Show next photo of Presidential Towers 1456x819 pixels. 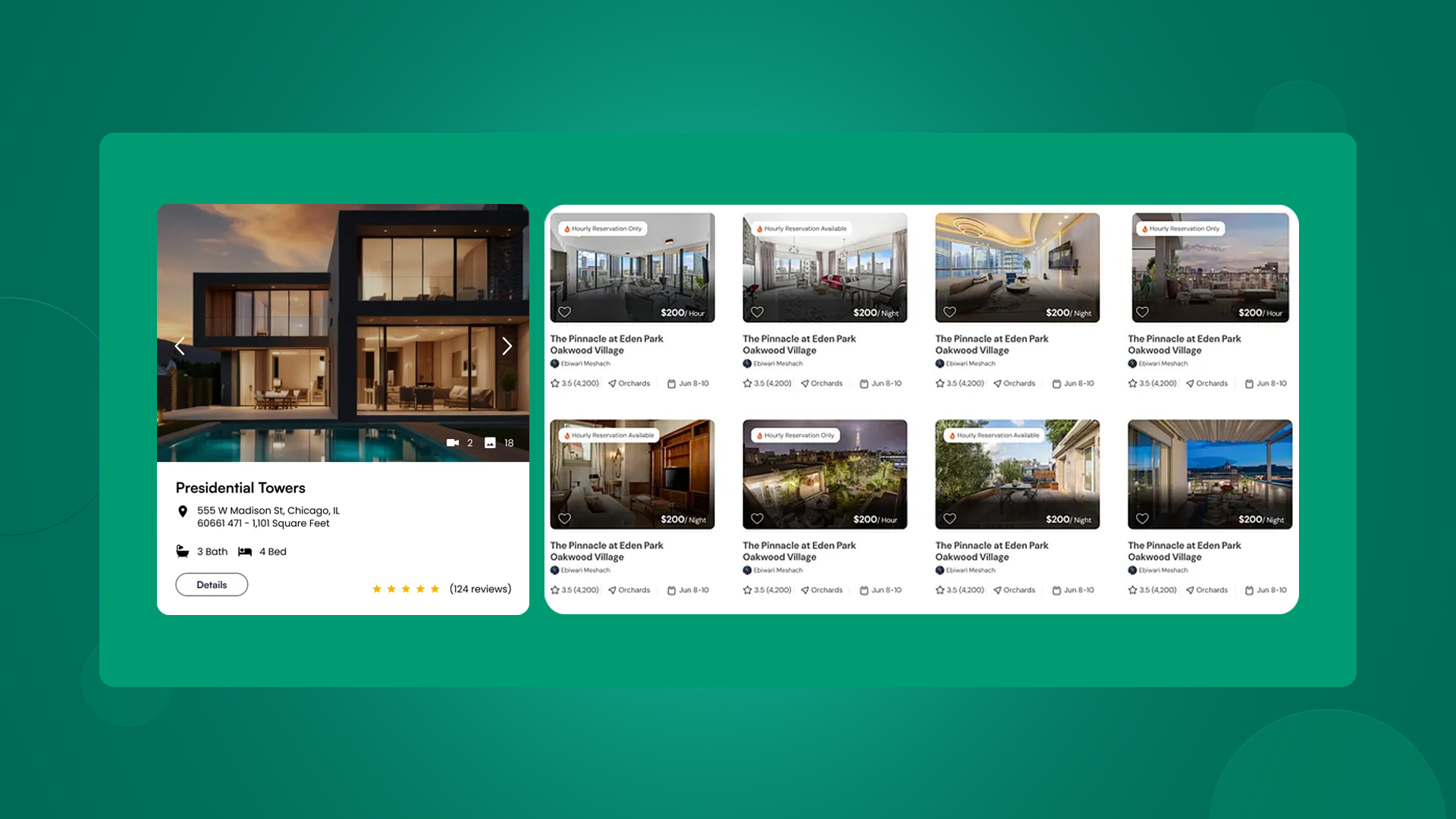point(507,347)
